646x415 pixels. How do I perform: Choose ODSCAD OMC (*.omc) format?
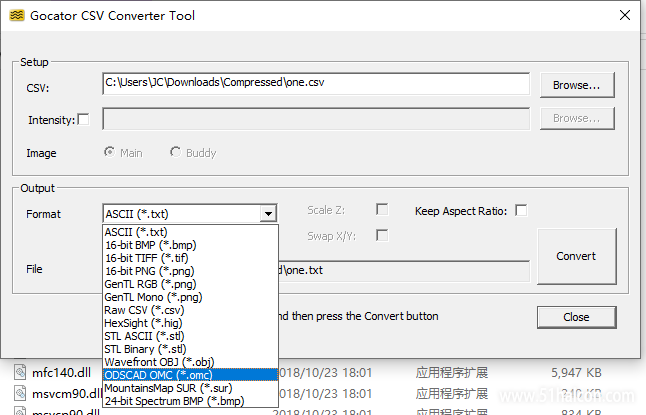(x=190, y=375)
